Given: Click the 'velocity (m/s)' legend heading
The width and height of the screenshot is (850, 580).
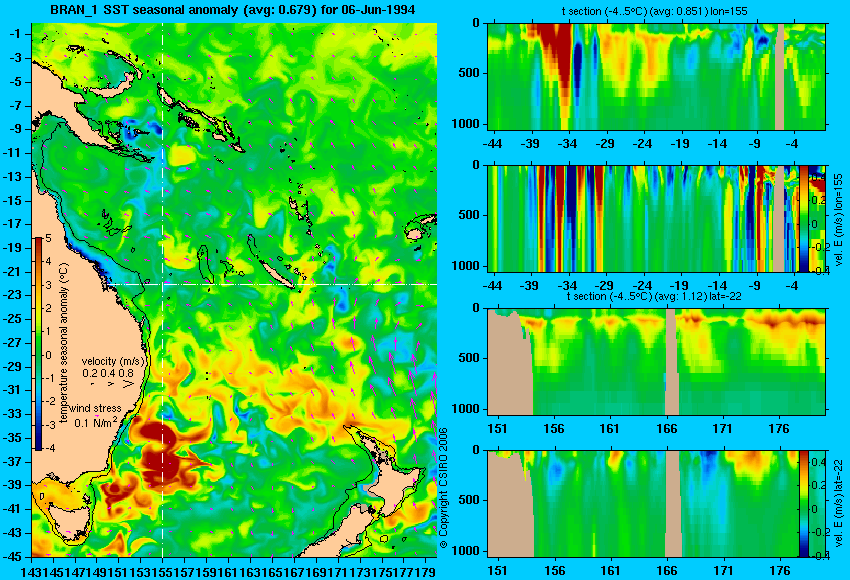Looking at the screenshot, I should click(x=114, y=361).
